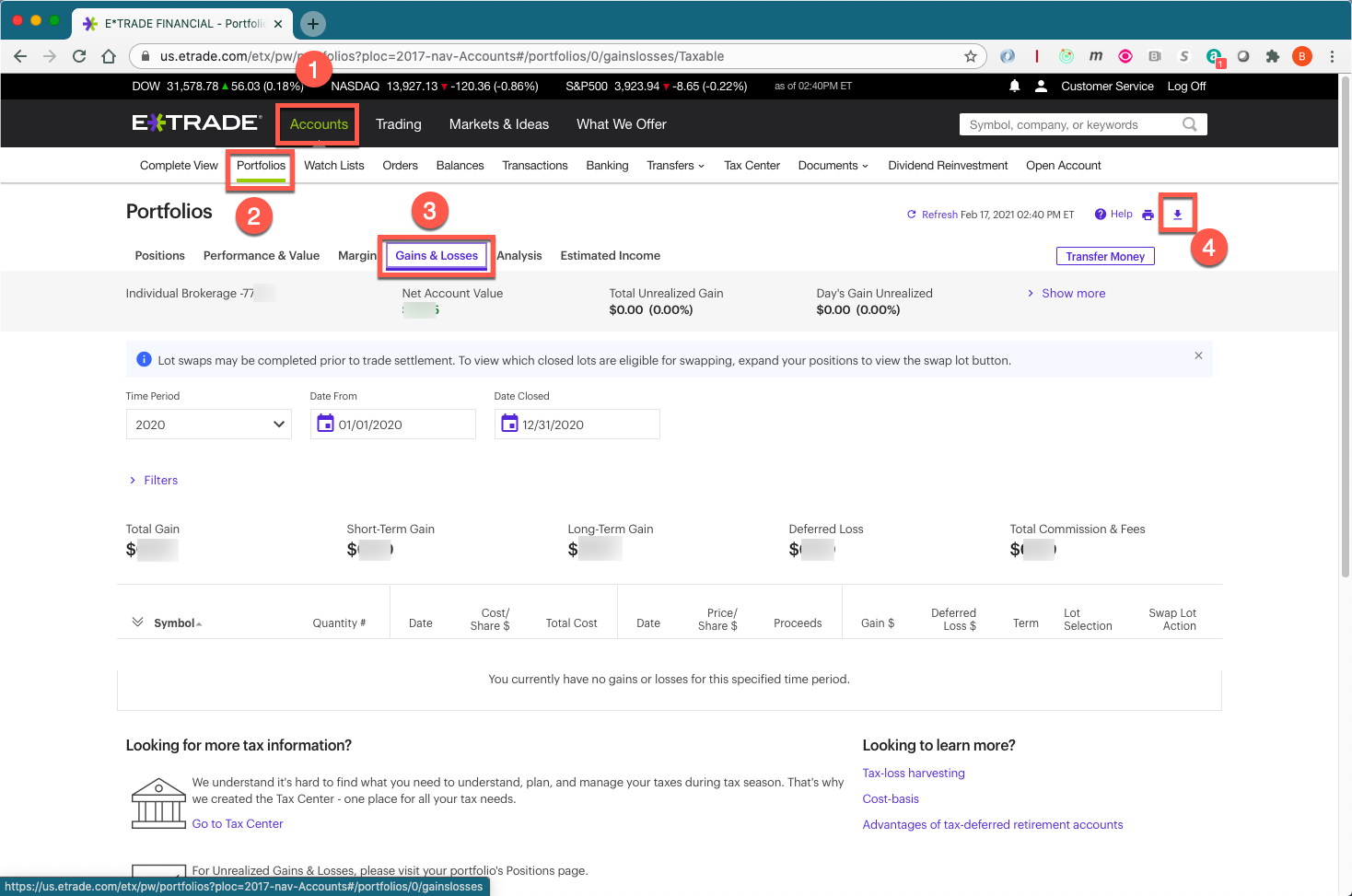Sort the table by Symbol column
Image resolution: width=1352 pixels, height=896 pixels.
(x=178, y=623)
